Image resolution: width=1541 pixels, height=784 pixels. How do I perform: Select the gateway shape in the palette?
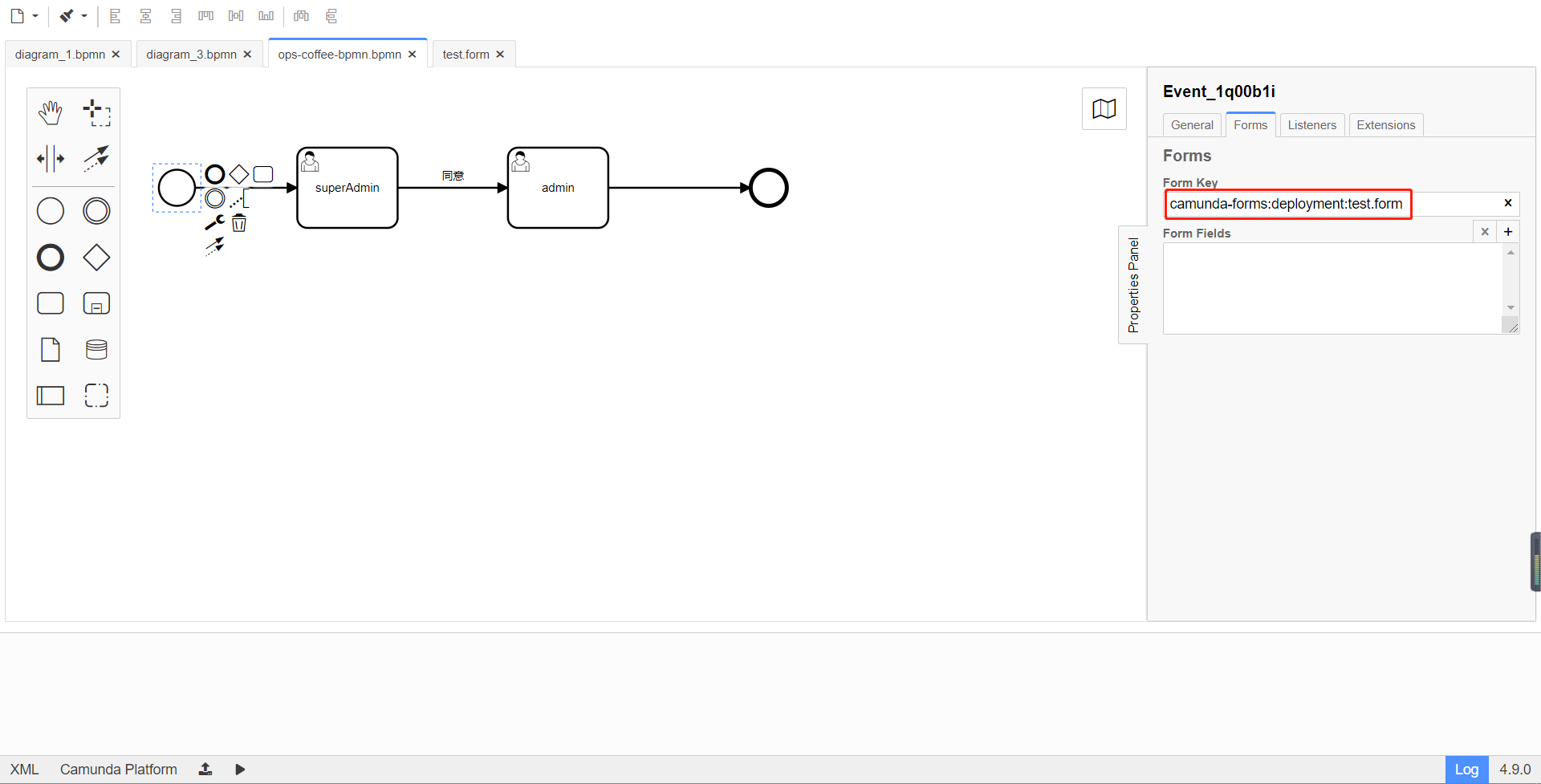(x=96, y=257)
